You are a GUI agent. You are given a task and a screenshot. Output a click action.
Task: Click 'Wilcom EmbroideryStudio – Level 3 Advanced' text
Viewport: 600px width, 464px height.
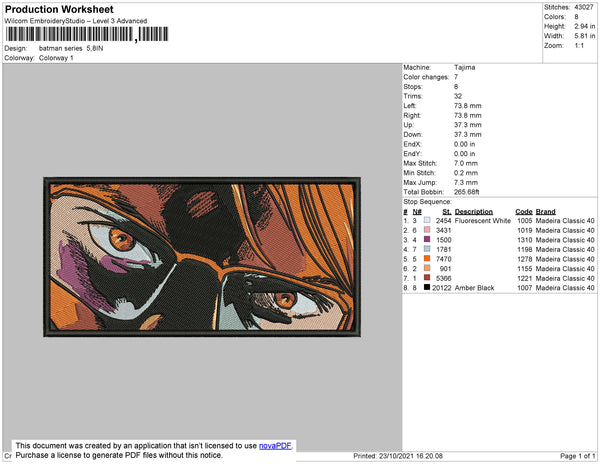pos(76,21)
